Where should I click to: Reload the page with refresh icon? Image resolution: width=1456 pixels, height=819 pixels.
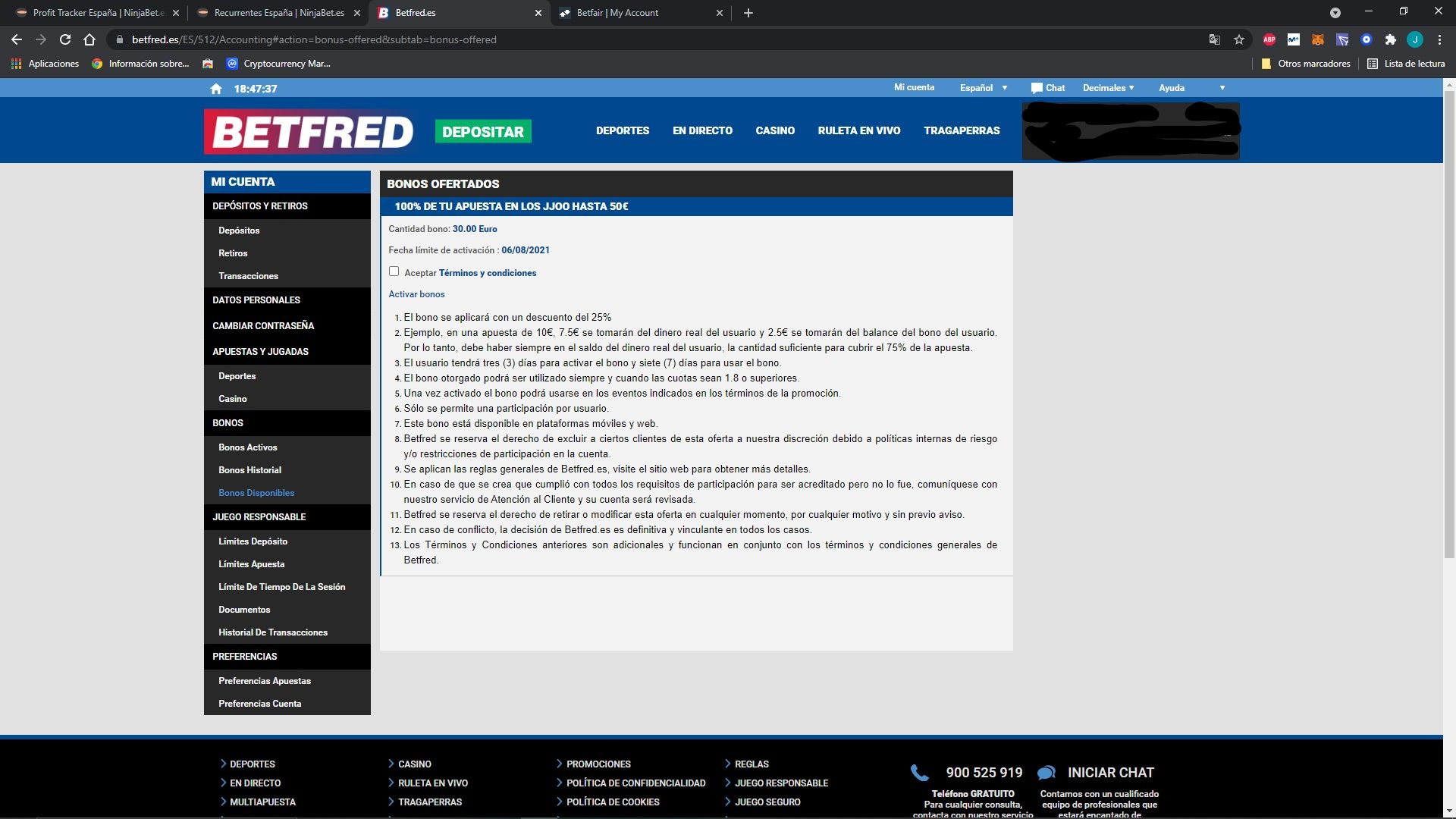pos(65,39)
